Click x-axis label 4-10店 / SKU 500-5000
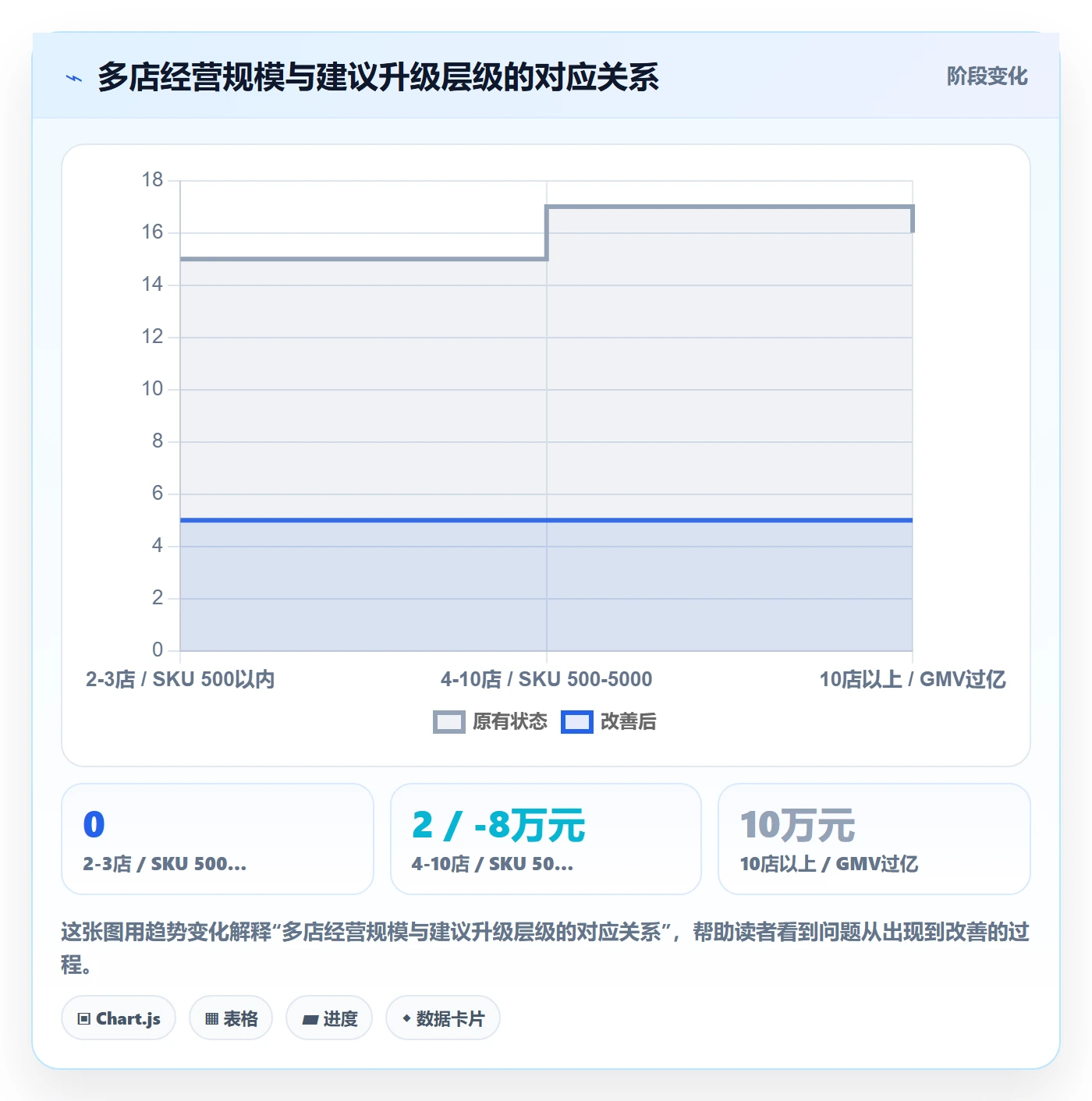This screenshot has width=1092, height=1101. pyautogui.click(x=546, y=679)
